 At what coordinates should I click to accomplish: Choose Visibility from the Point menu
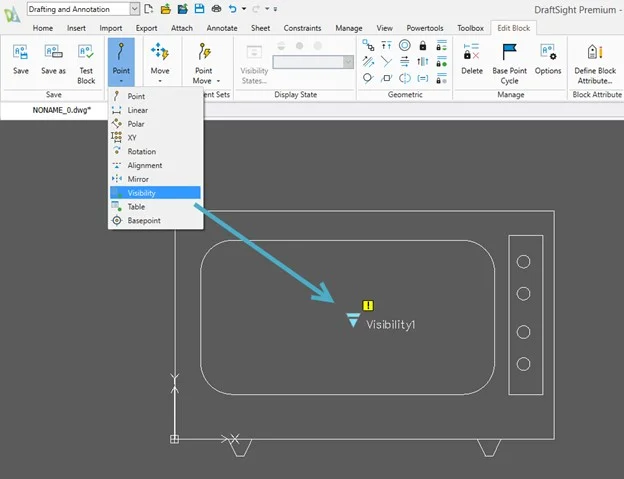point(141,193)
